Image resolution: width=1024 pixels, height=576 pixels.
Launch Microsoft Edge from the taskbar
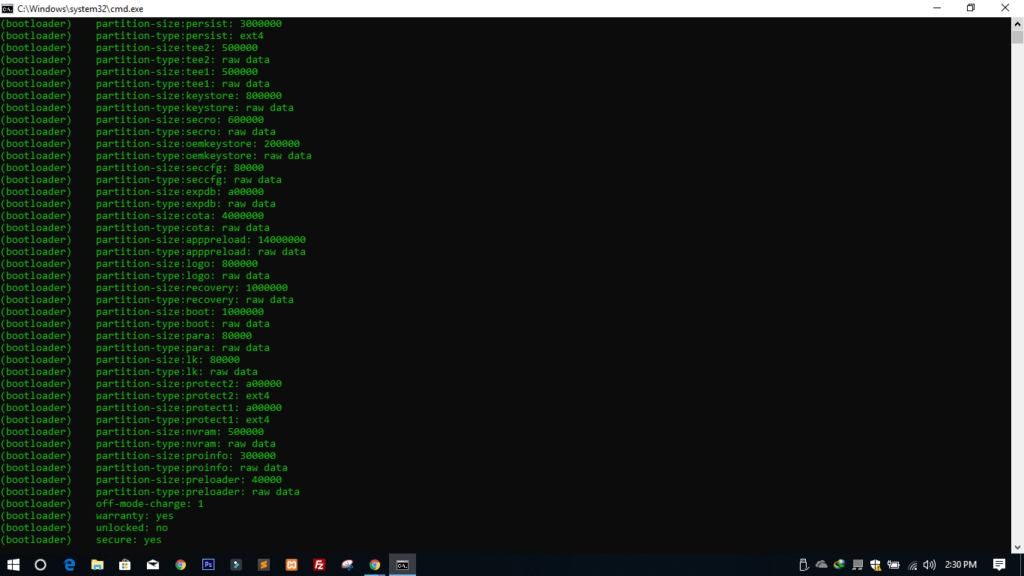click(70, 565)
